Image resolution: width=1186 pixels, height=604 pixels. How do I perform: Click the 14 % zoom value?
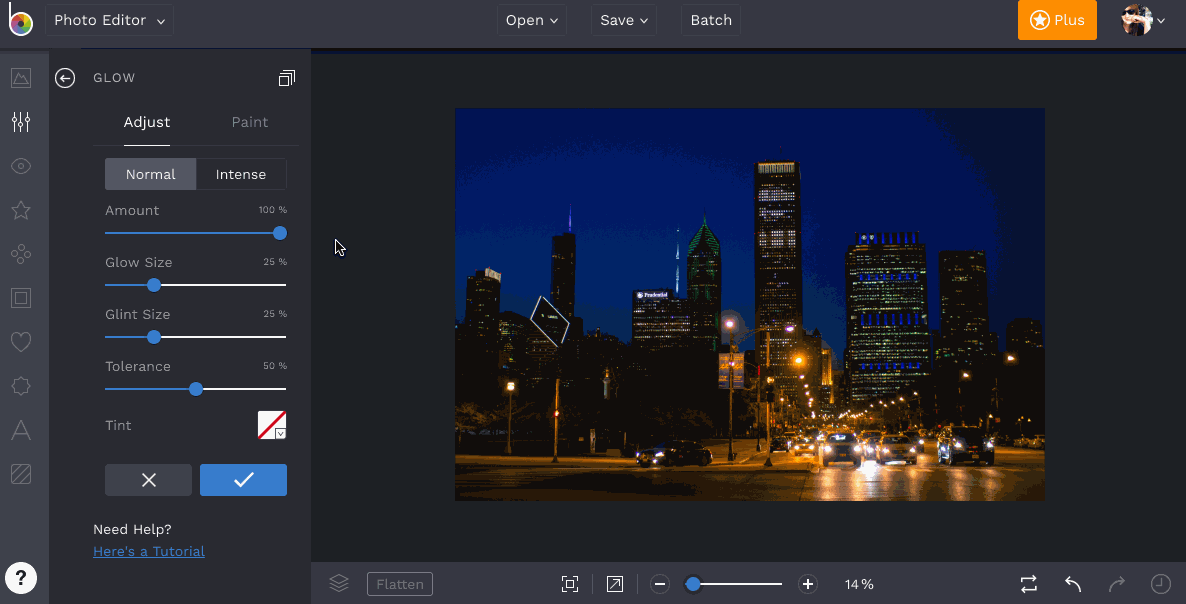(x=859, y=584)
